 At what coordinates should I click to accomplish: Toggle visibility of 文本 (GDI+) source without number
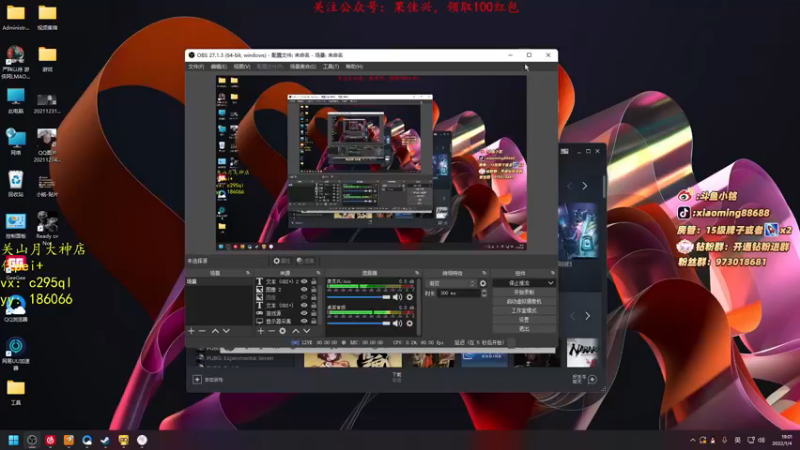(x=304, y=305)
